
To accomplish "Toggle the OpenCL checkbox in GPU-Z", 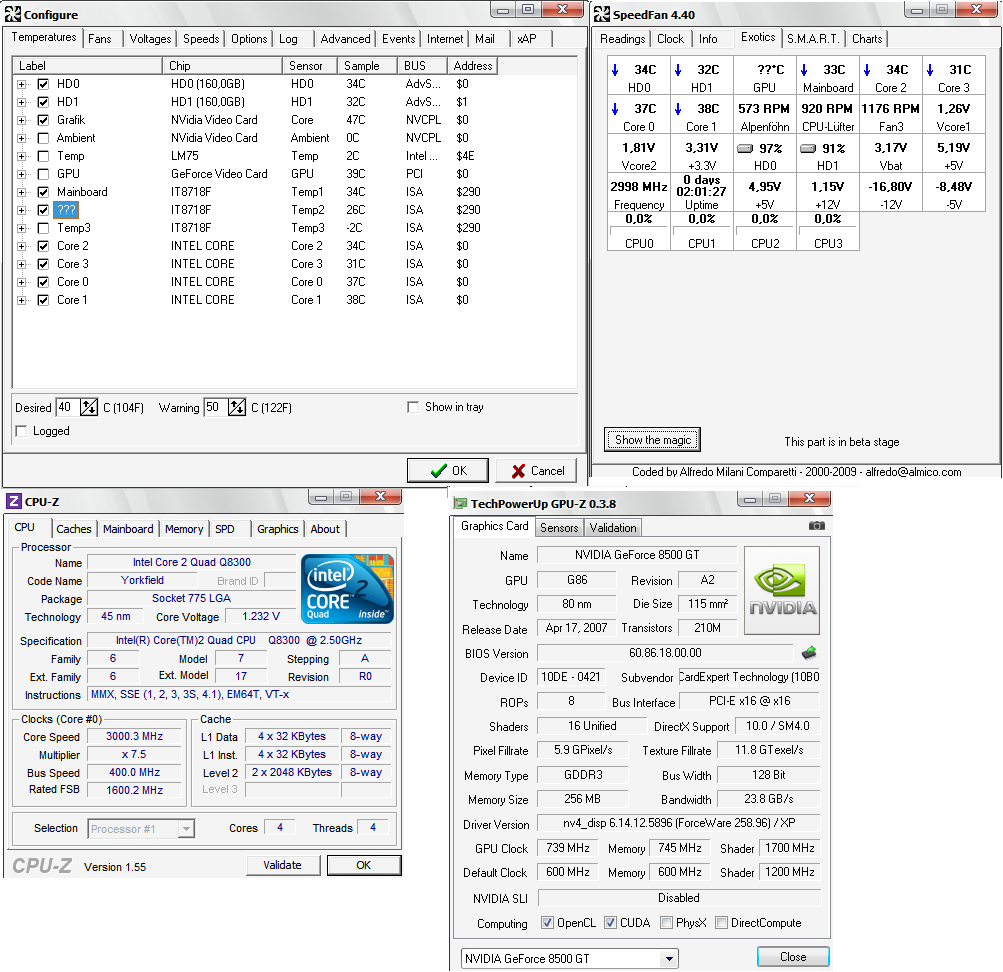I will pos(548,922).
